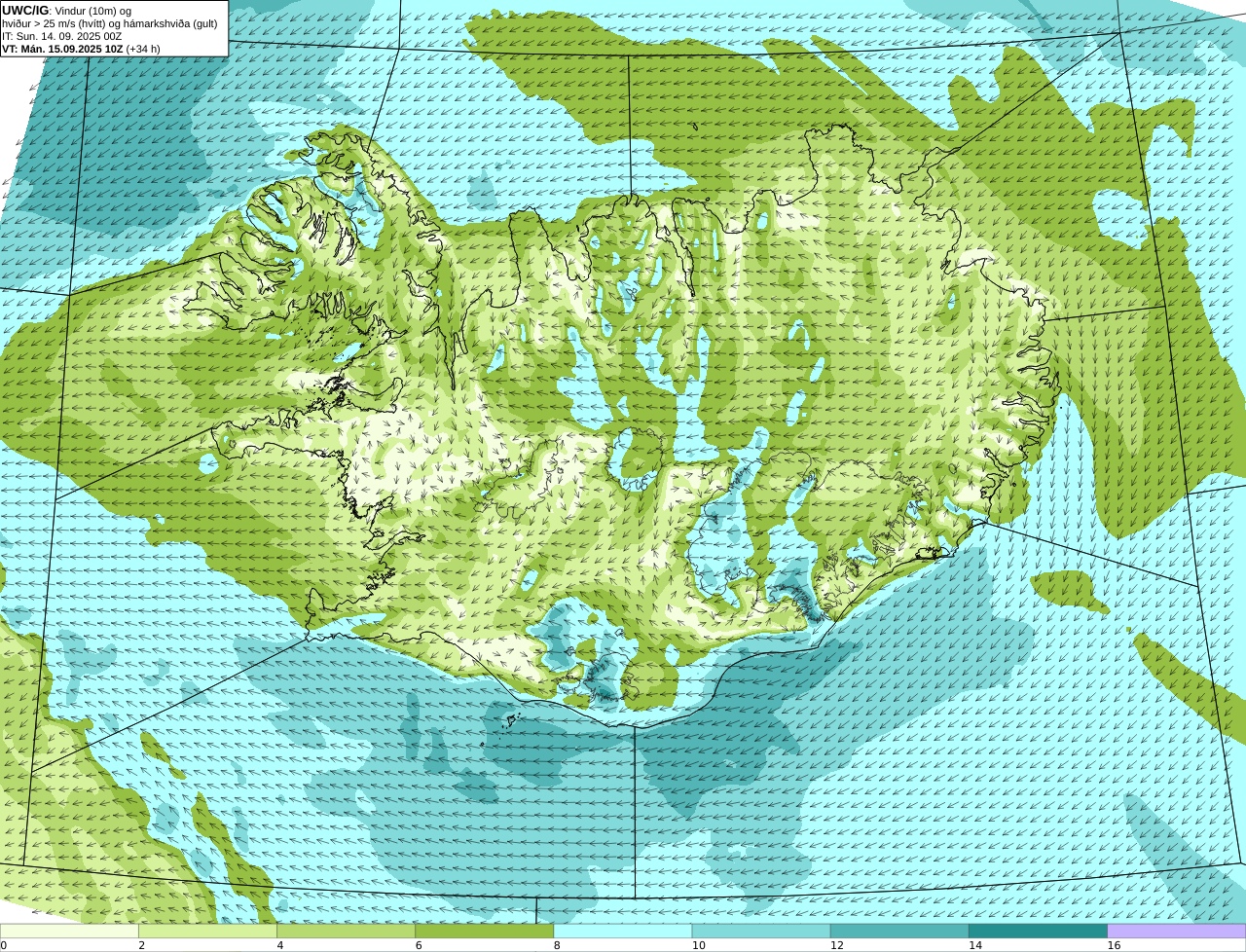Click the legend scale label '4'

coord(280,945)
